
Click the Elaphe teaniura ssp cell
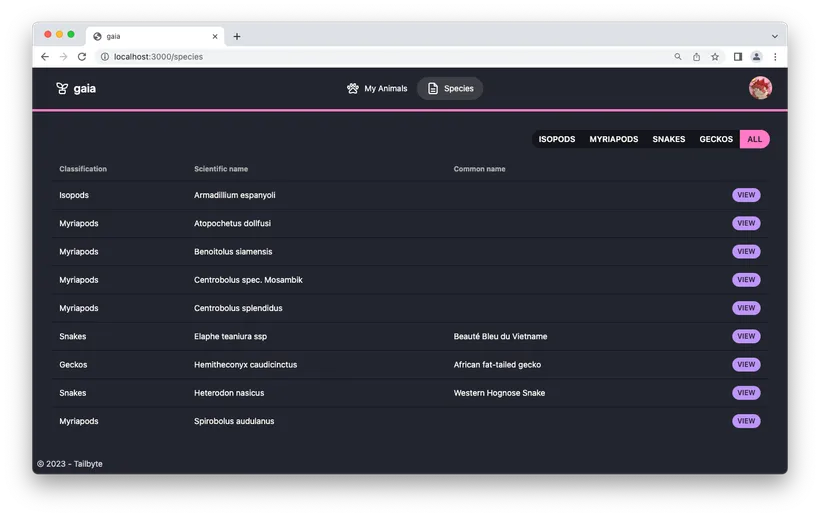click(x=231, y=336)
